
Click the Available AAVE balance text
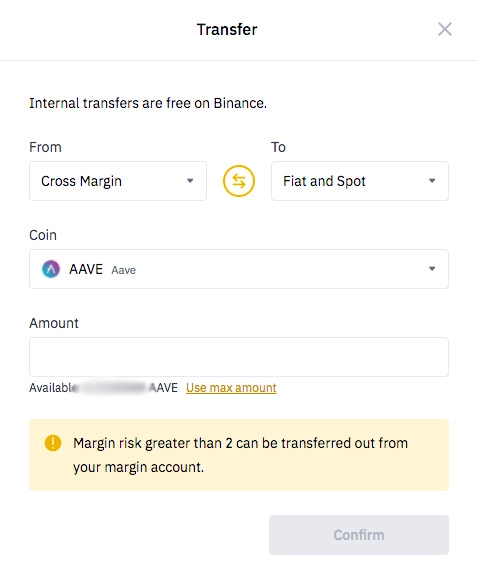pos(103,388)
